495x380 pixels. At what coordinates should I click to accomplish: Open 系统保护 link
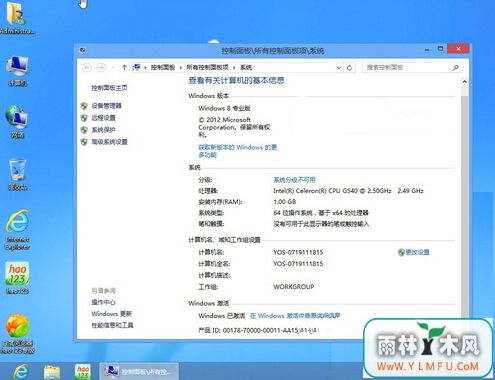tap(103, 130)
